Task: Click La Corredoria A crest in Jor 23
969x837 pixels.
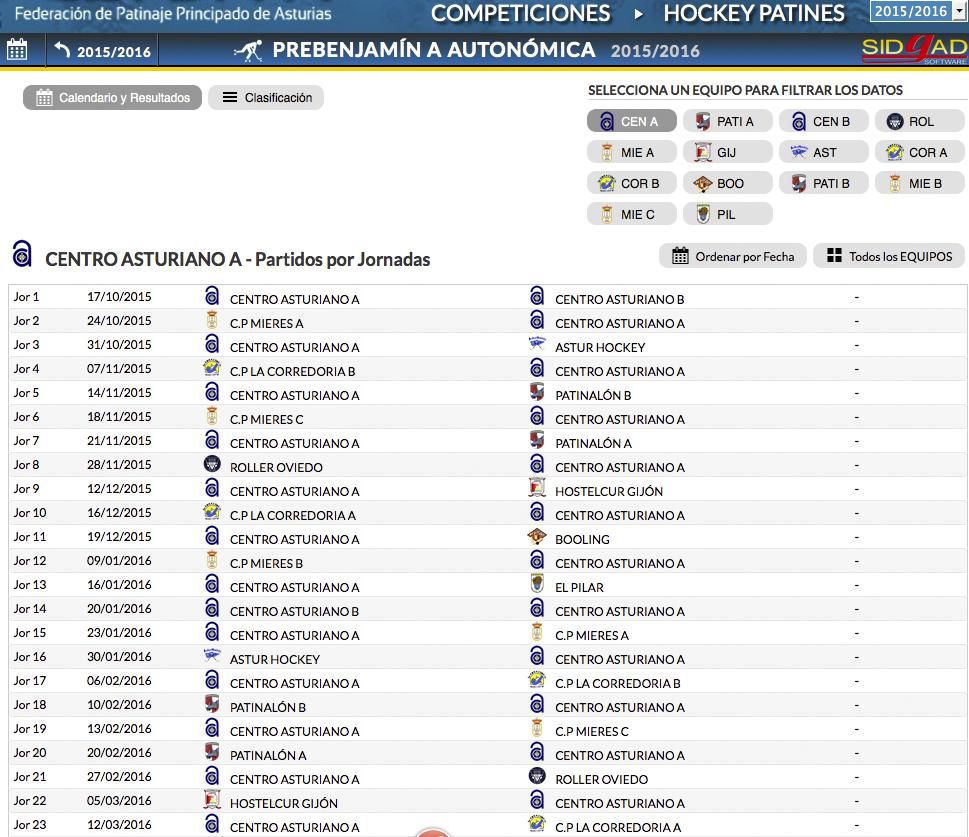Action: point(537,824)
